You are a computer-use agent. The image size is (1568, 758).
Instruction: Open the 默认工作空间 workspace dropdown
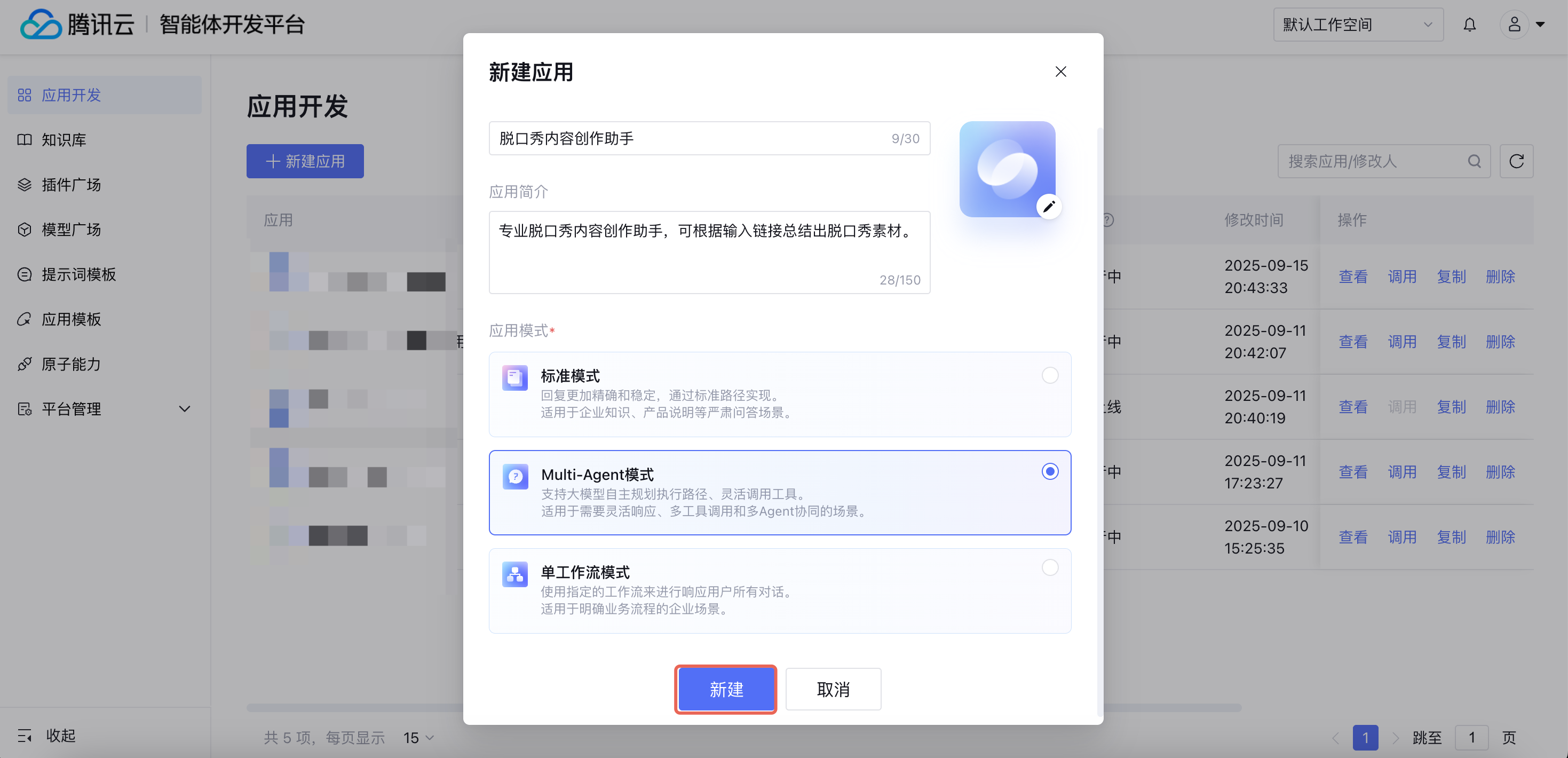1357,25
